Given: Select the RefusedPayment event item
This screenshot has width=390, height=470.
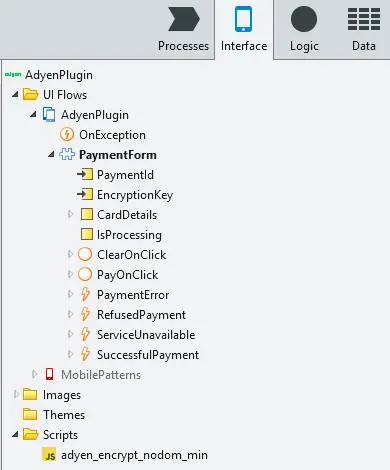Looking at the screenshot, I should tap(133, 315).
